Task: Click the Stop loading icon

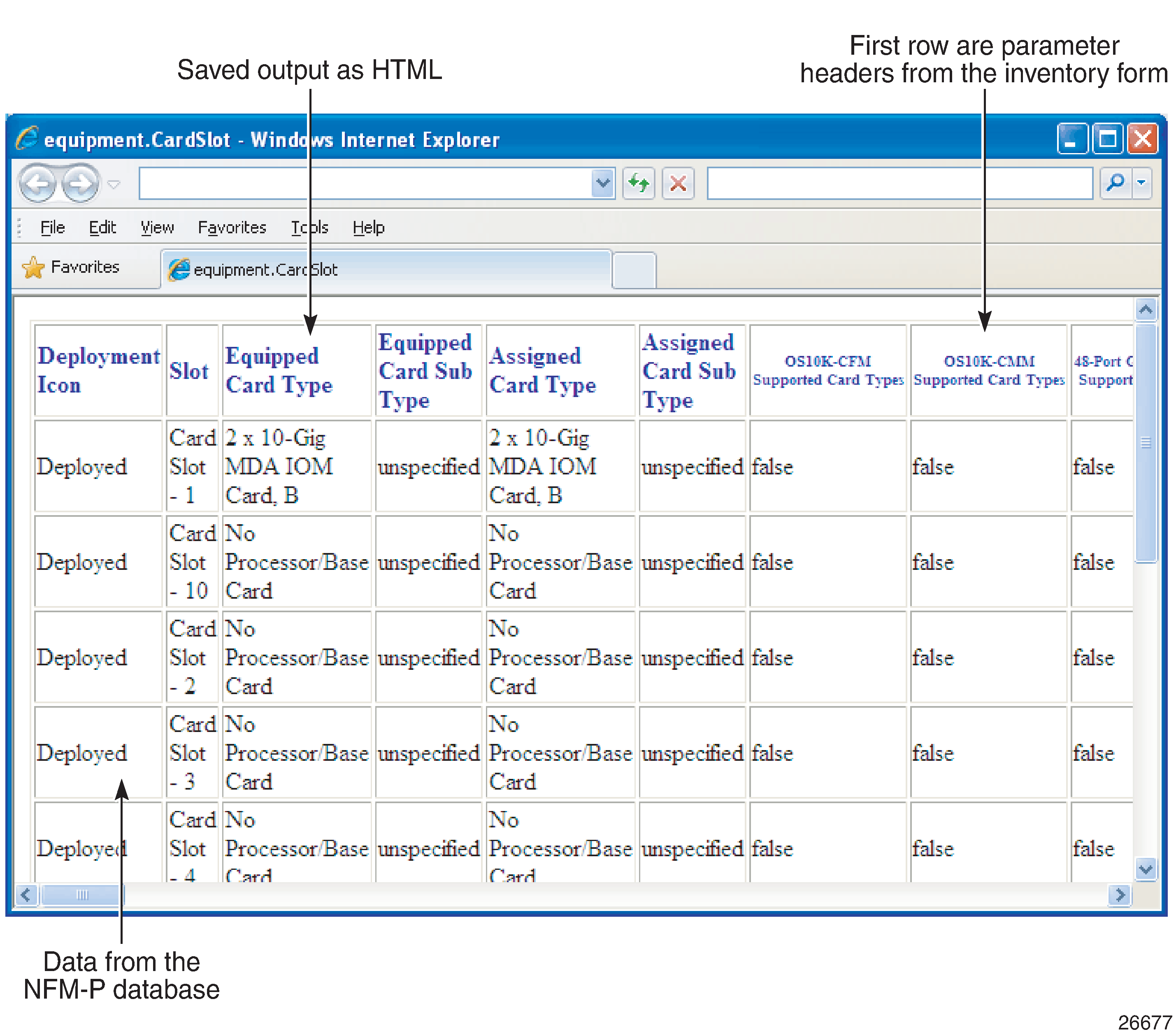Action: pos(679,183)
